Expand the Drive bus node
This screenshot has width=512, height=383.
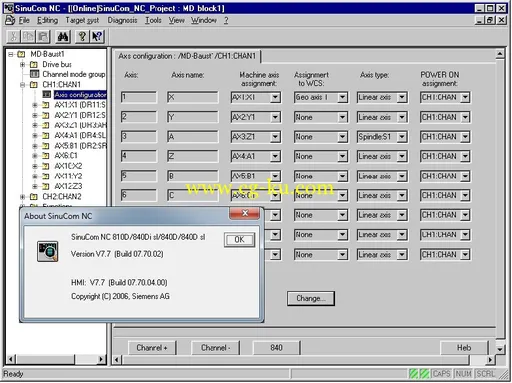[x=23, y=64]
